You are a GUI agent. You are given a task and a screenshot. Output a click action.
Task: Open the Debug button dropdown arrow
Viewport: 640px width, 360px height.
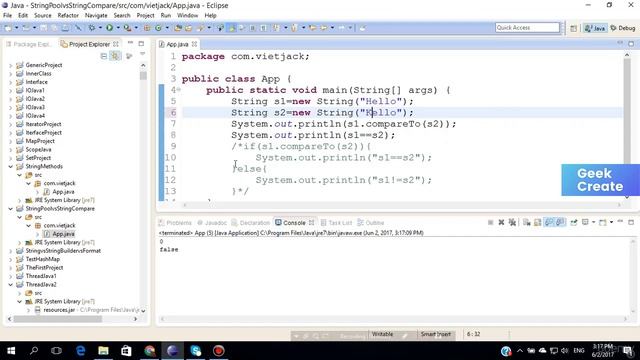coord(100,28)
